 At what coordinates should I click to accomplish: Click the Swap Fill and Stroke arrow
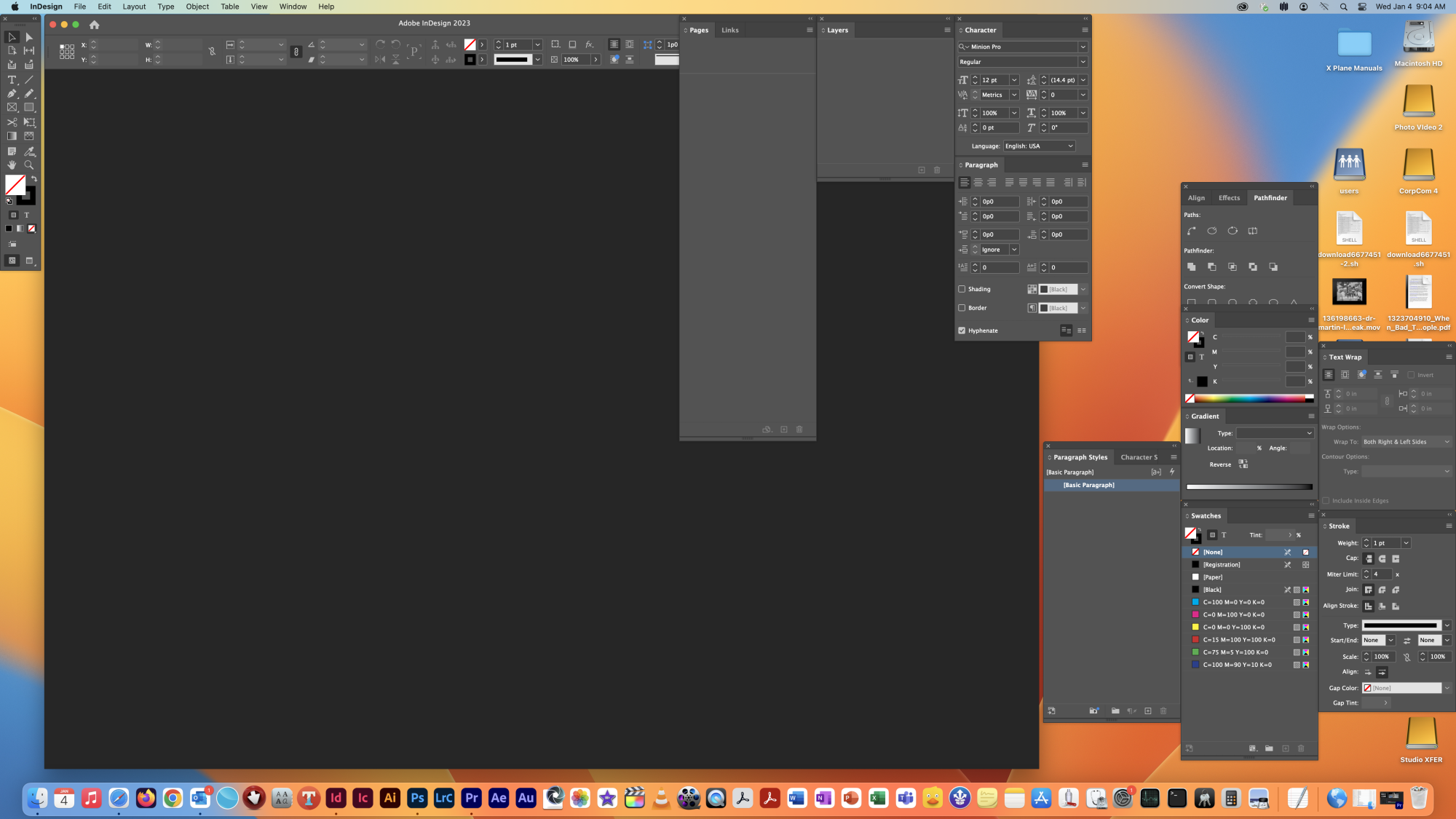click(33, 178)
